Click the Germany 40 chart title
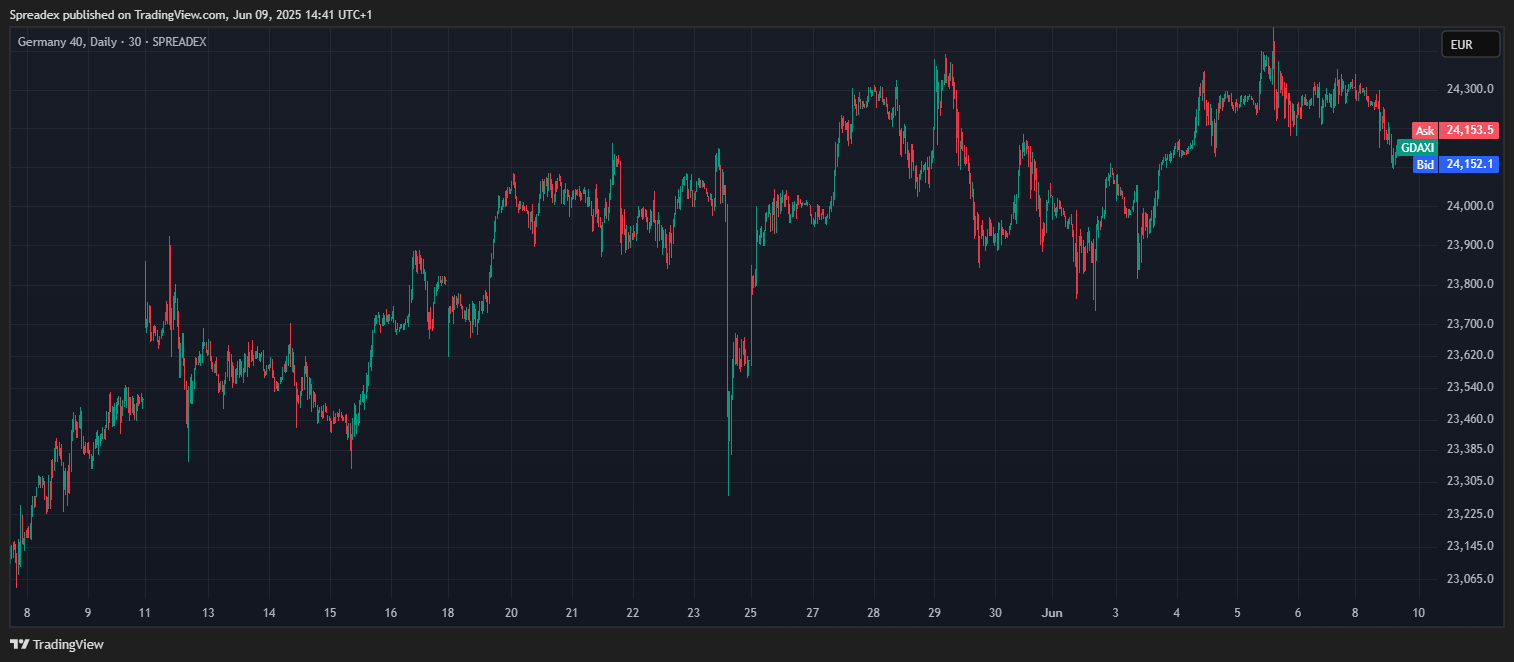The width and height of the screenshot is (1514, 662). 112,42
